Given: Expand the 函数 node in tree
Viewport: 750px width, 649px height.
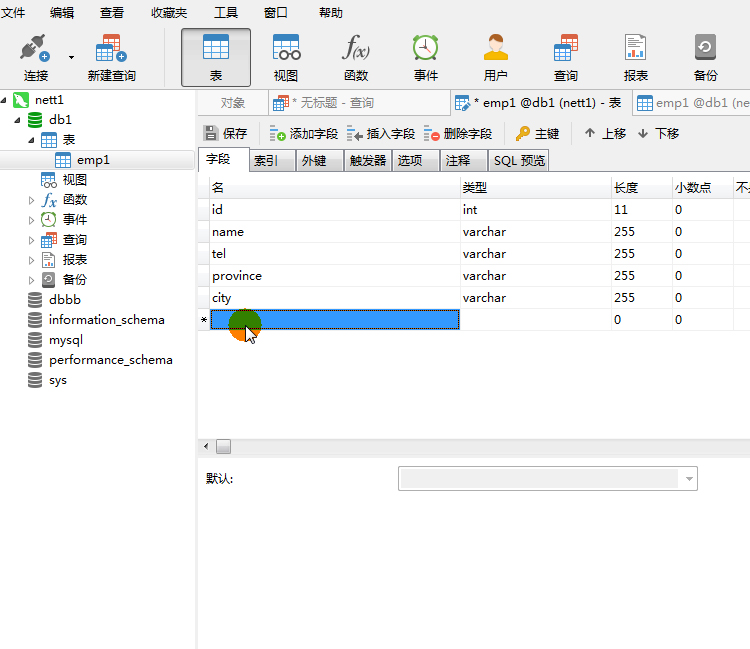Looking at the screenshot, I should pyautogui.click(x=32, y=200).
